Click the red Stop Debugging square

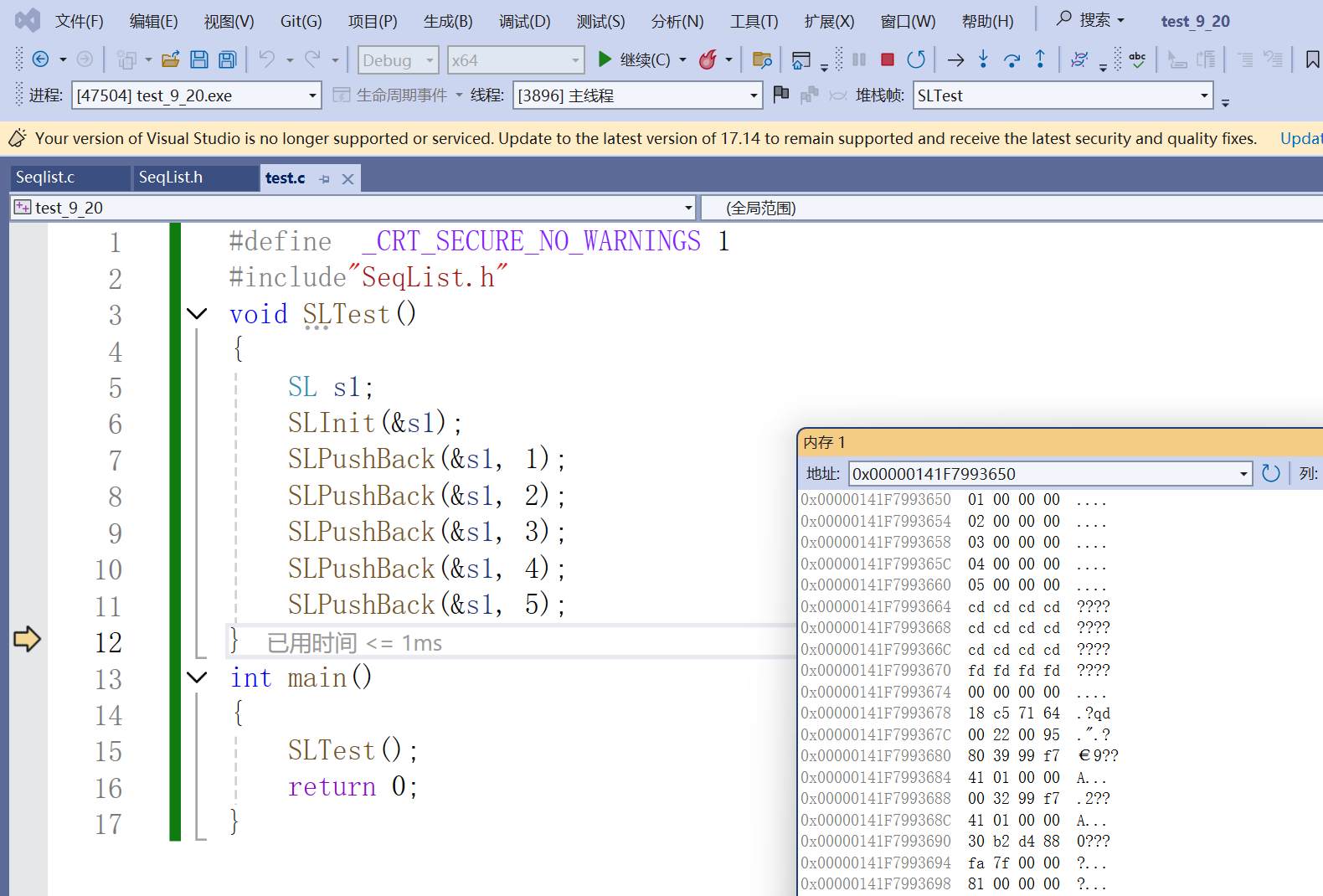888,59
